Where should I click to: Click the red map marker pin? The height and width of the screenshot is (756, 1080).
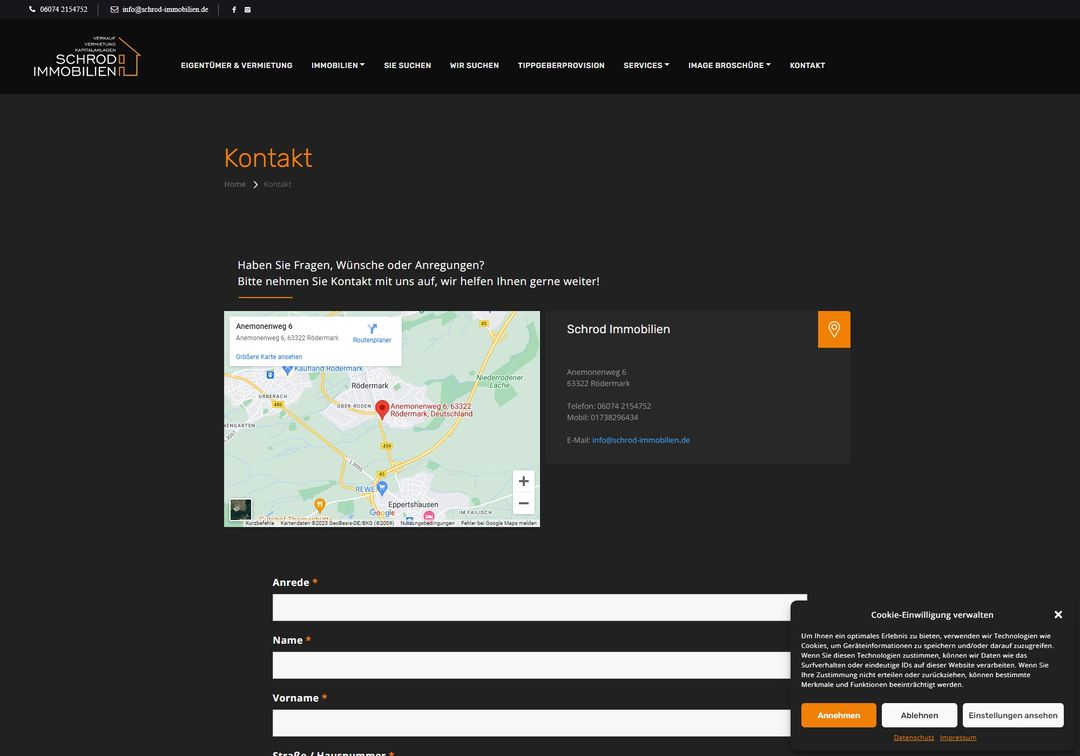(x=381, y=408)
